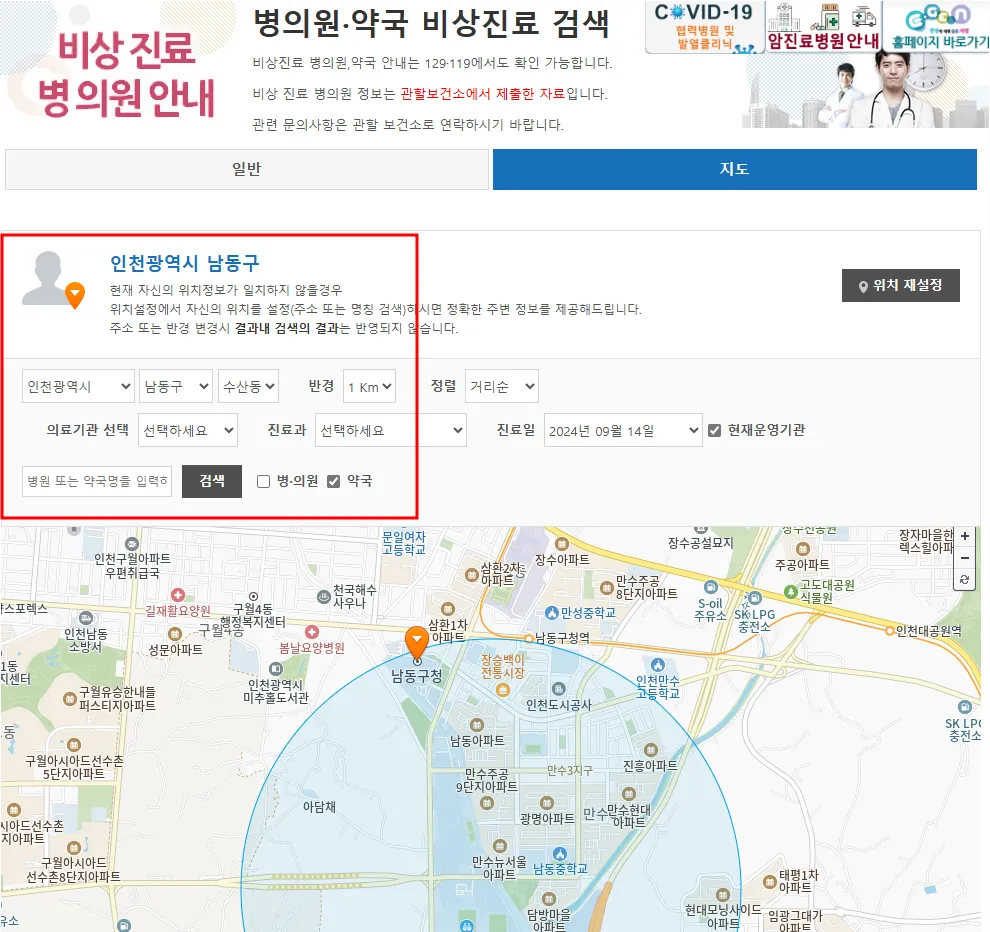Click the orange location pin at 남동구청
Viewport: 990px width, 932px height.
(x=417, y=643)
